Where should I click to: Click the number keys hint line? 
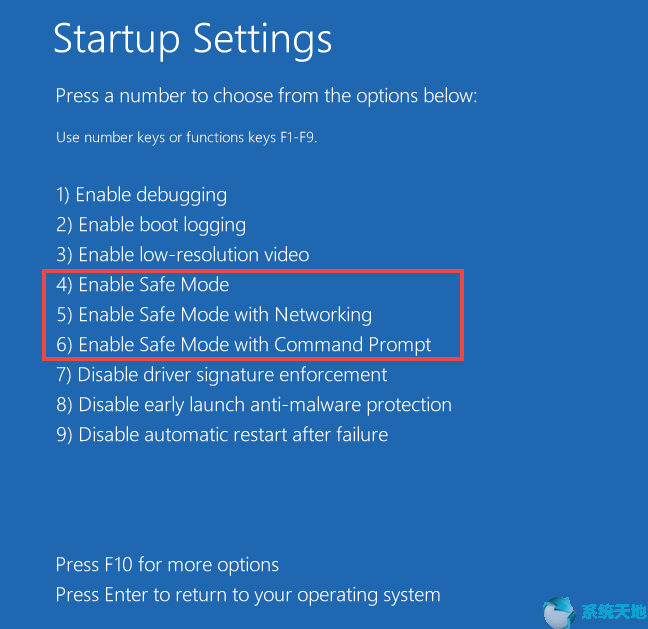186,138
